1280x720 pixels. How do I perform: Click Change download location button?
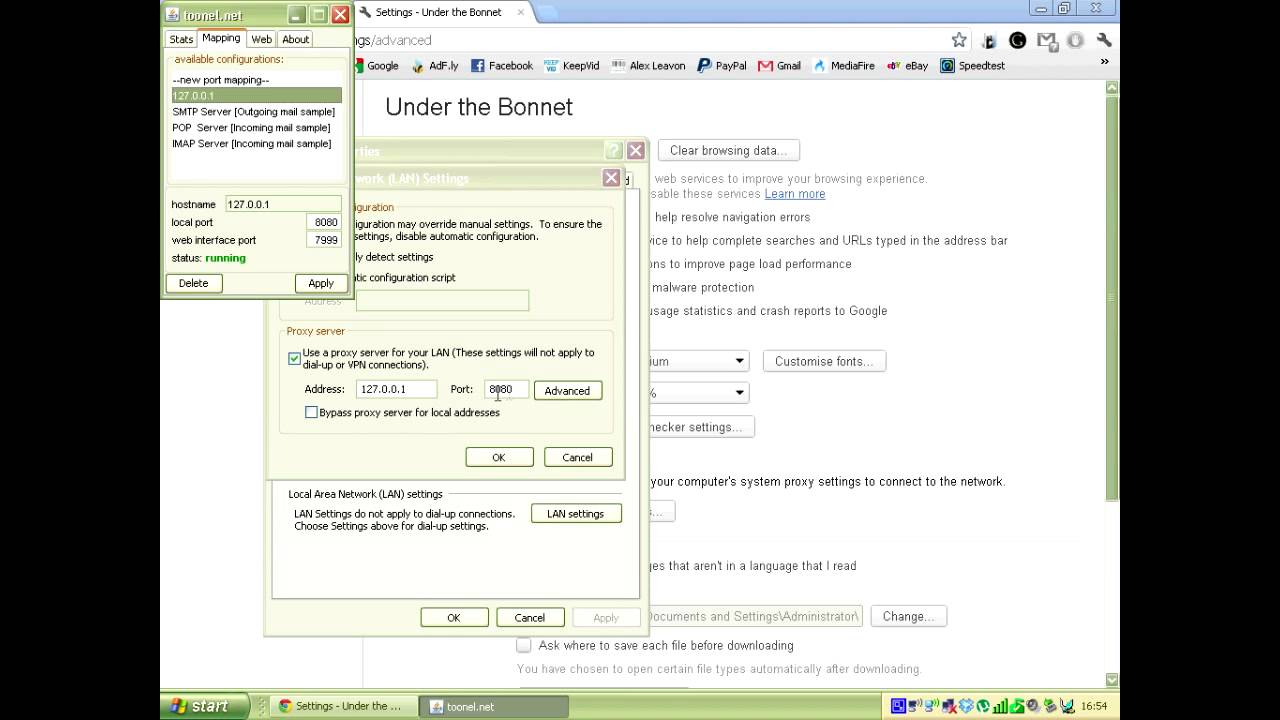tap(908, 616)
